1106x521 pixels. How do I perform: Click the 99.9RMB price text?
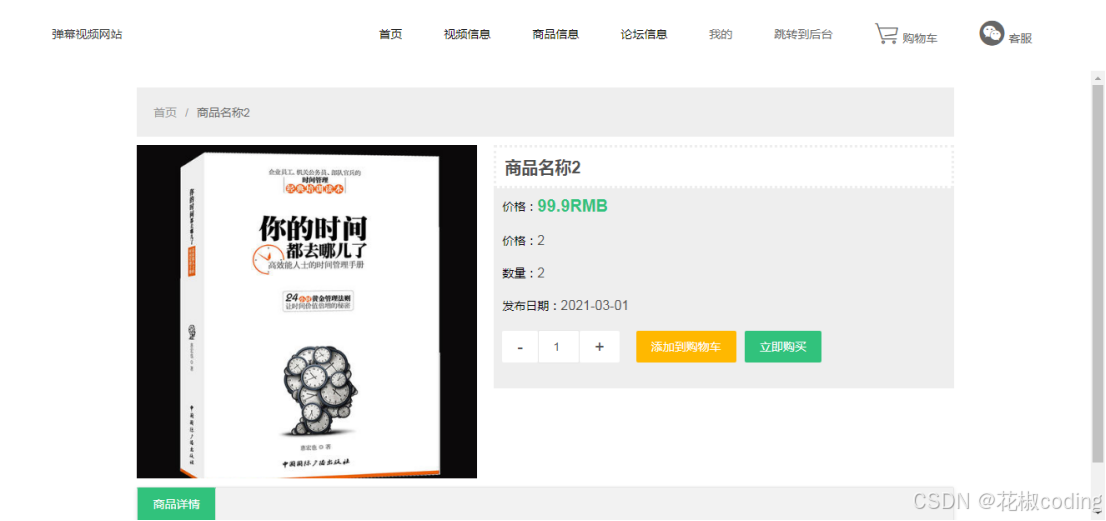pyautogui.click(x=573, y=206)
